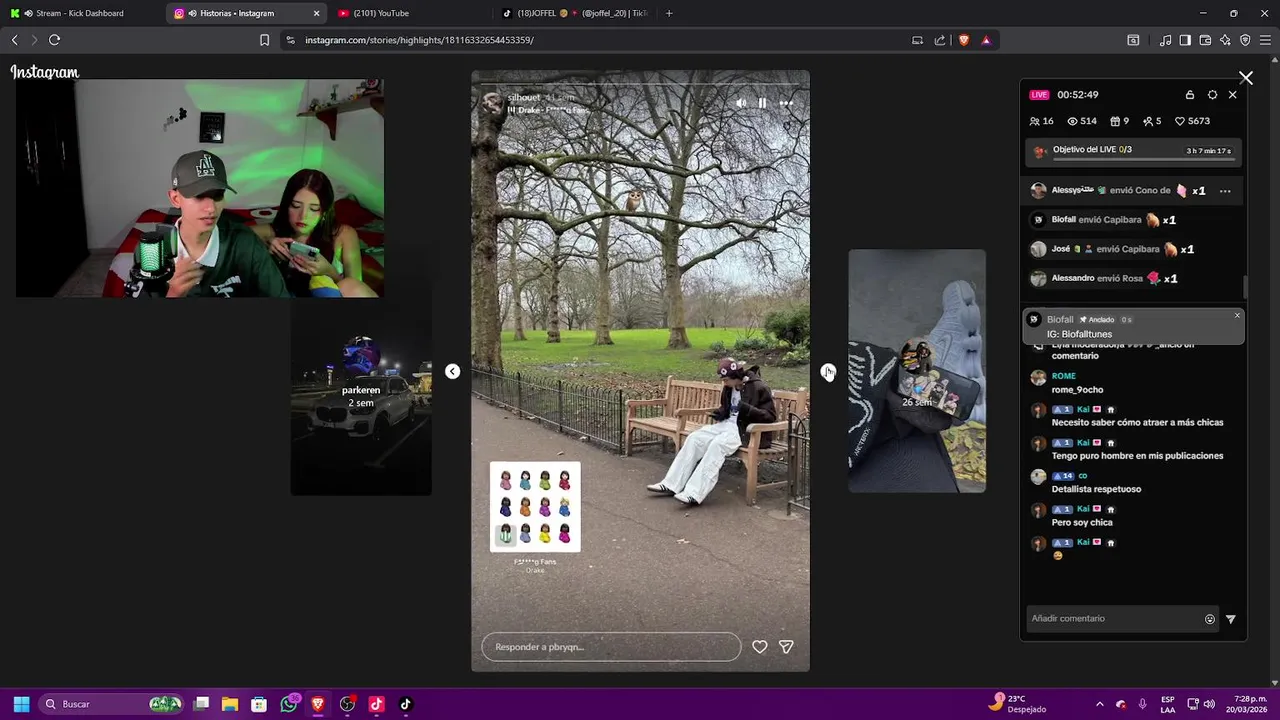Open File Explorer from taskbar
Image resolution: width=1280 pixels, height=720 pixels.
tap(230, 704)
